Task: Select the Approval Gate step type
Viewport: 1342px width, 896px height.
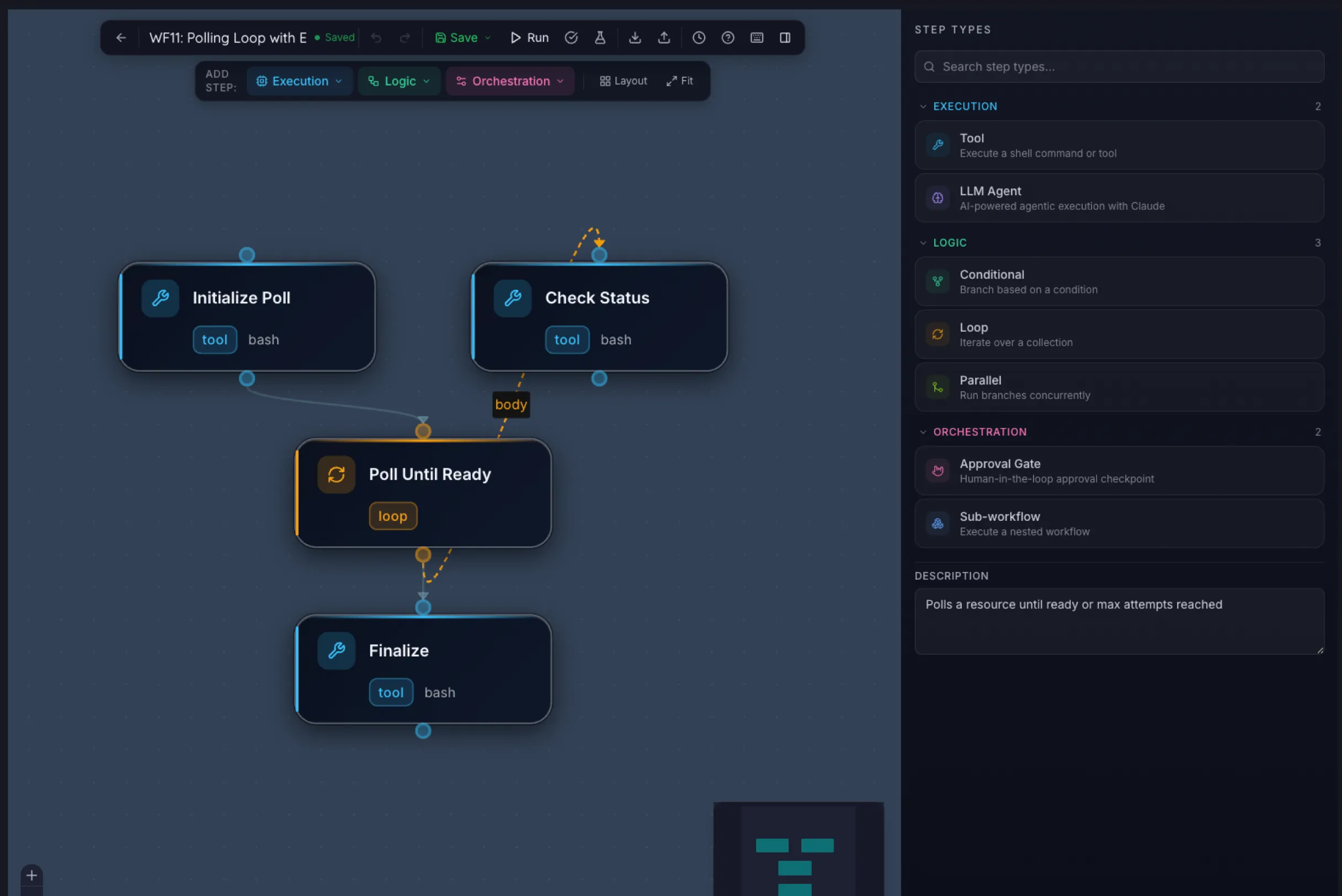Action: coord(1119,471)
